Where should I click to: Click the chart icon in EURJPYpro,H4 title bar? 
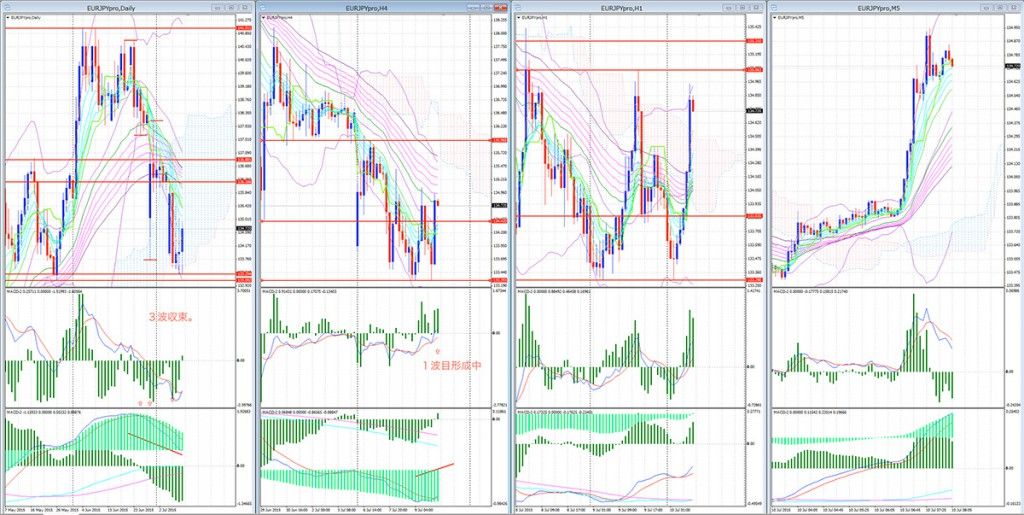[x=263, y=7]
